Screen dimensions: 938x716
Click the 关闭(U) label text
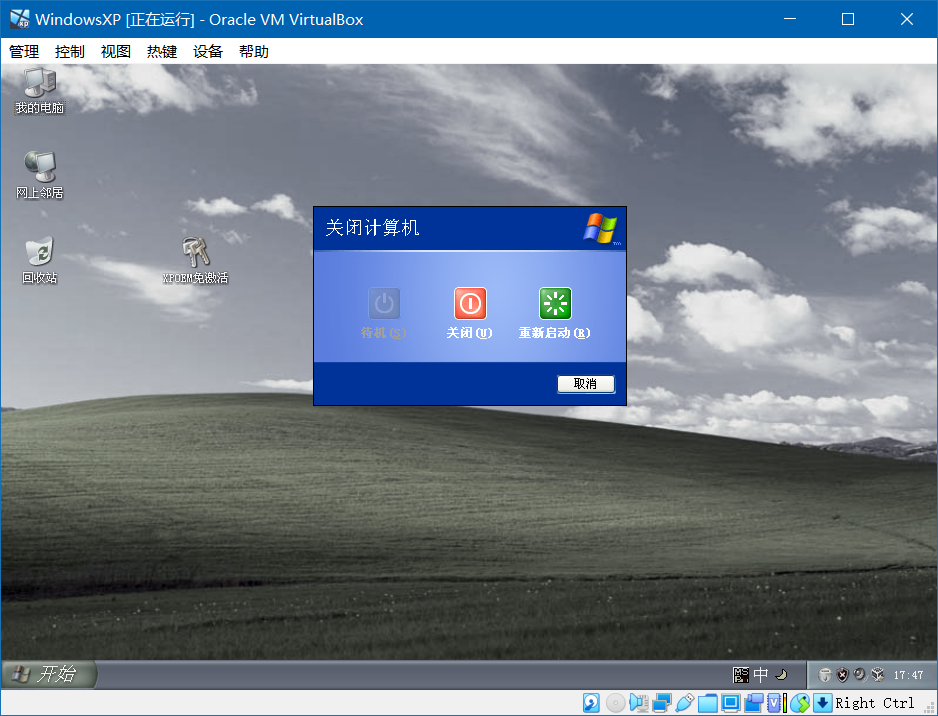point(470,333)
